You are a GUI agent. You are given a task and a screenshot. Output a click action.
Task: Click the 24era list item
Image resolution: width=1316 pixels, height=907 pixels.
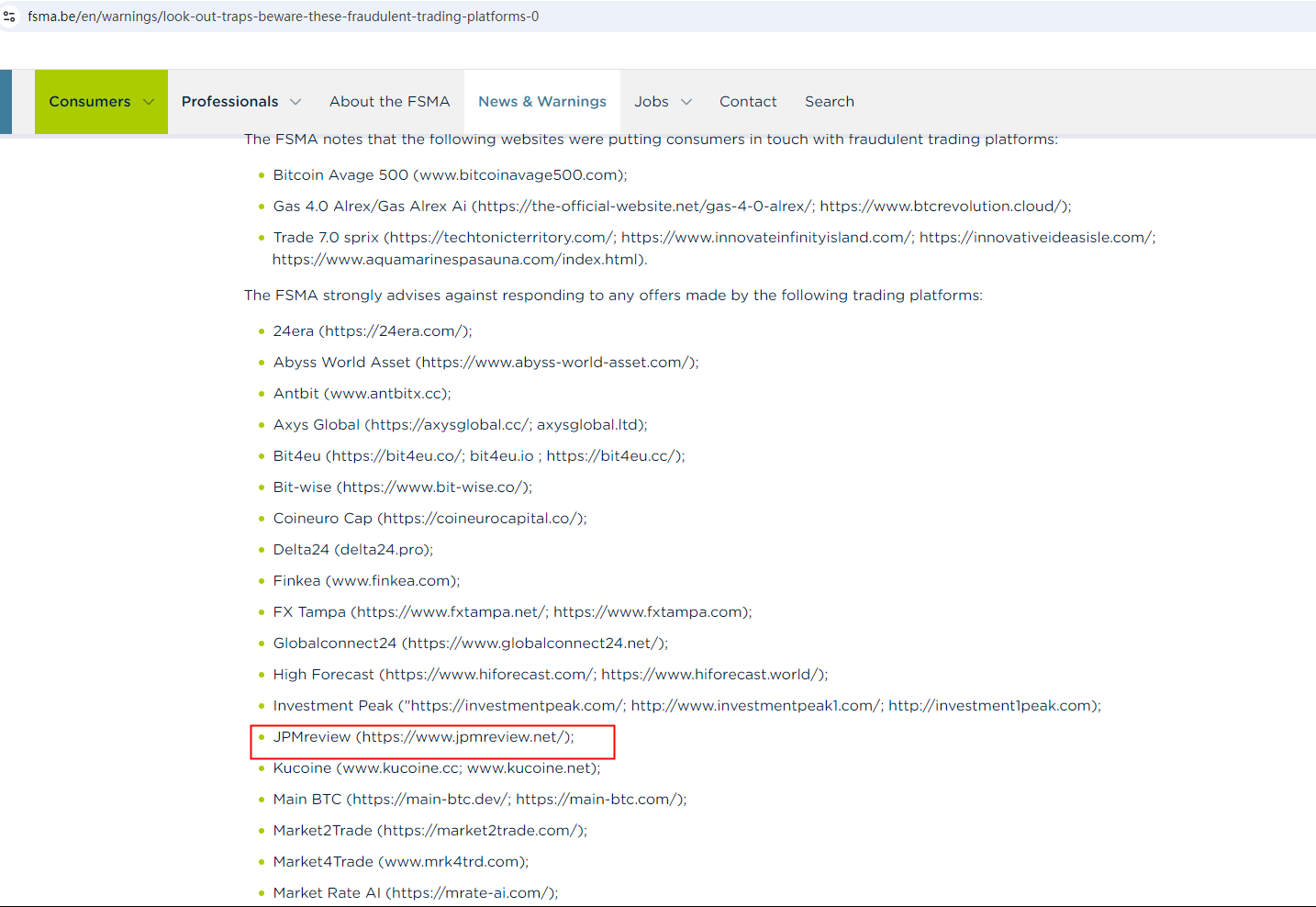coord(372,331)
